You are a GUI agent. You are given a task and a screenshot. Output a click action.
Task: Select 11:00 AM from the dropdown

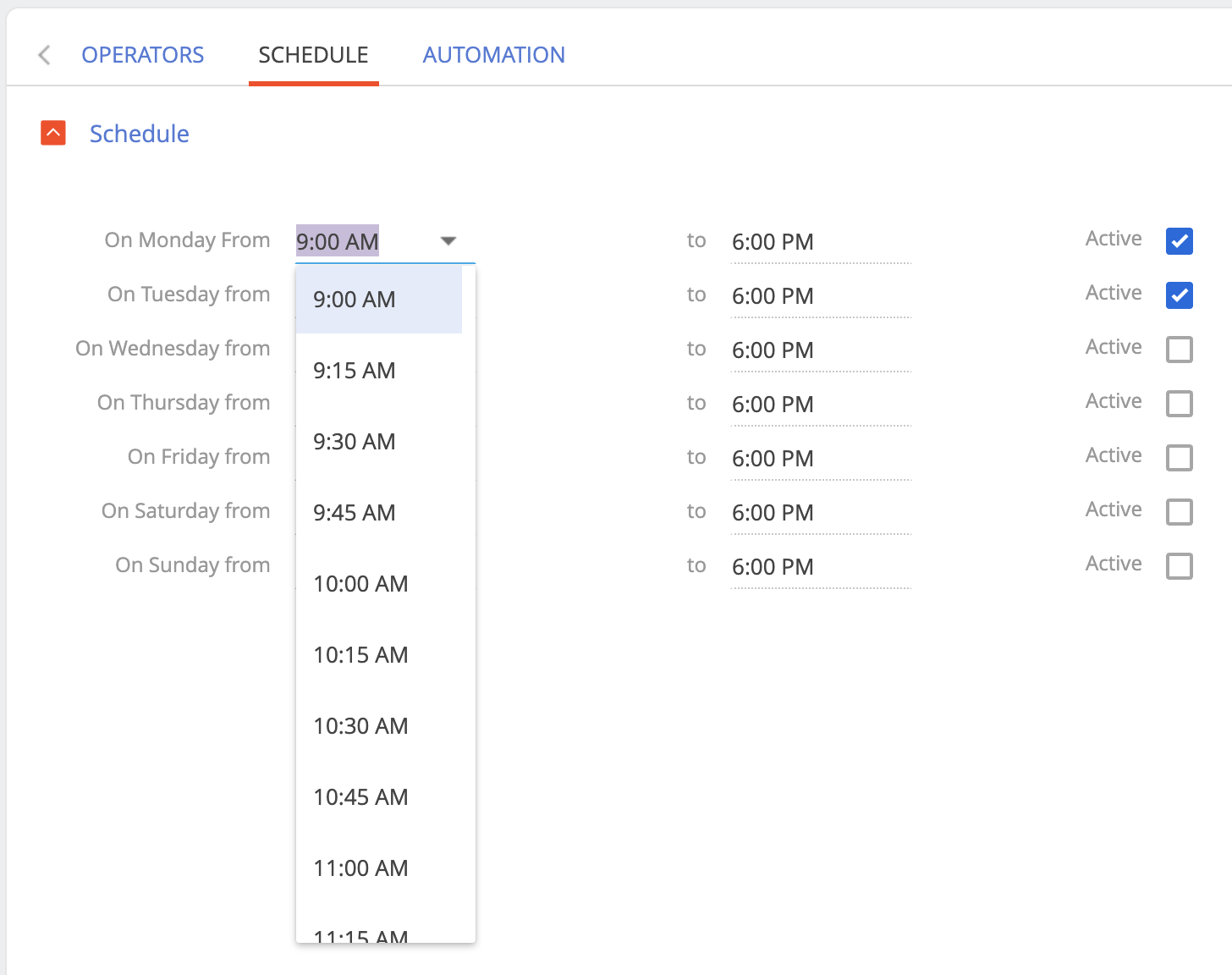[360, 868]
